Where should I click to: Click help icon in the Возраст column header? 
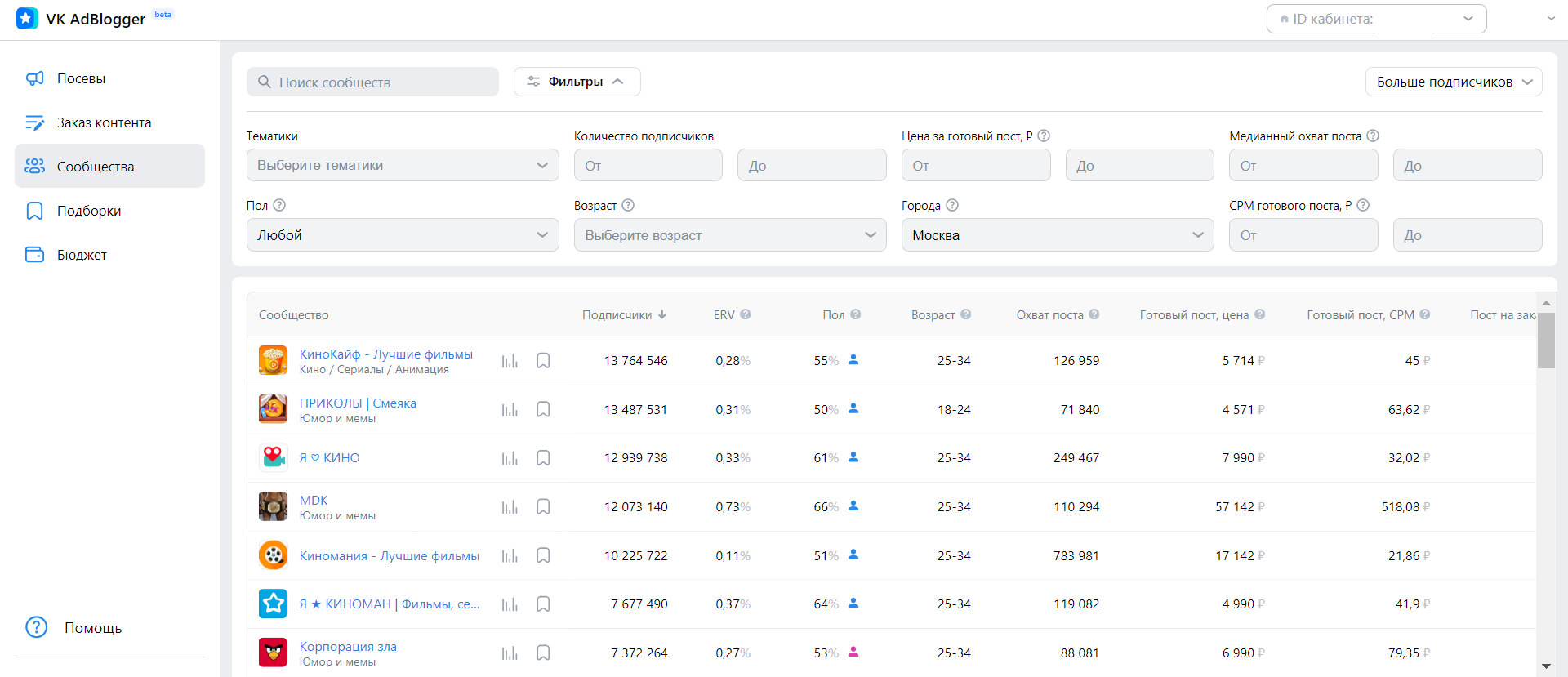coord(966,314)
